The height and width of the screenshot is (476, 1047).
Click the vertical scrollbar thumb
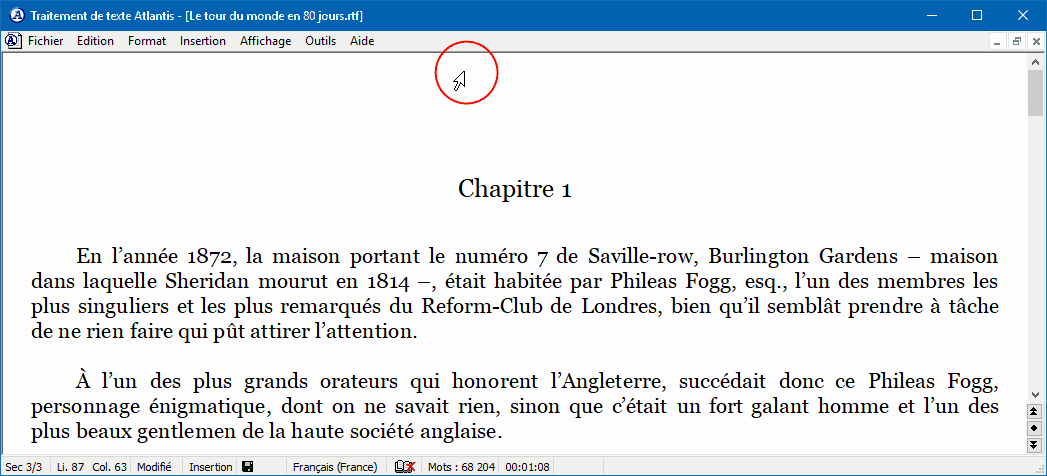[x=1035, y=93]
